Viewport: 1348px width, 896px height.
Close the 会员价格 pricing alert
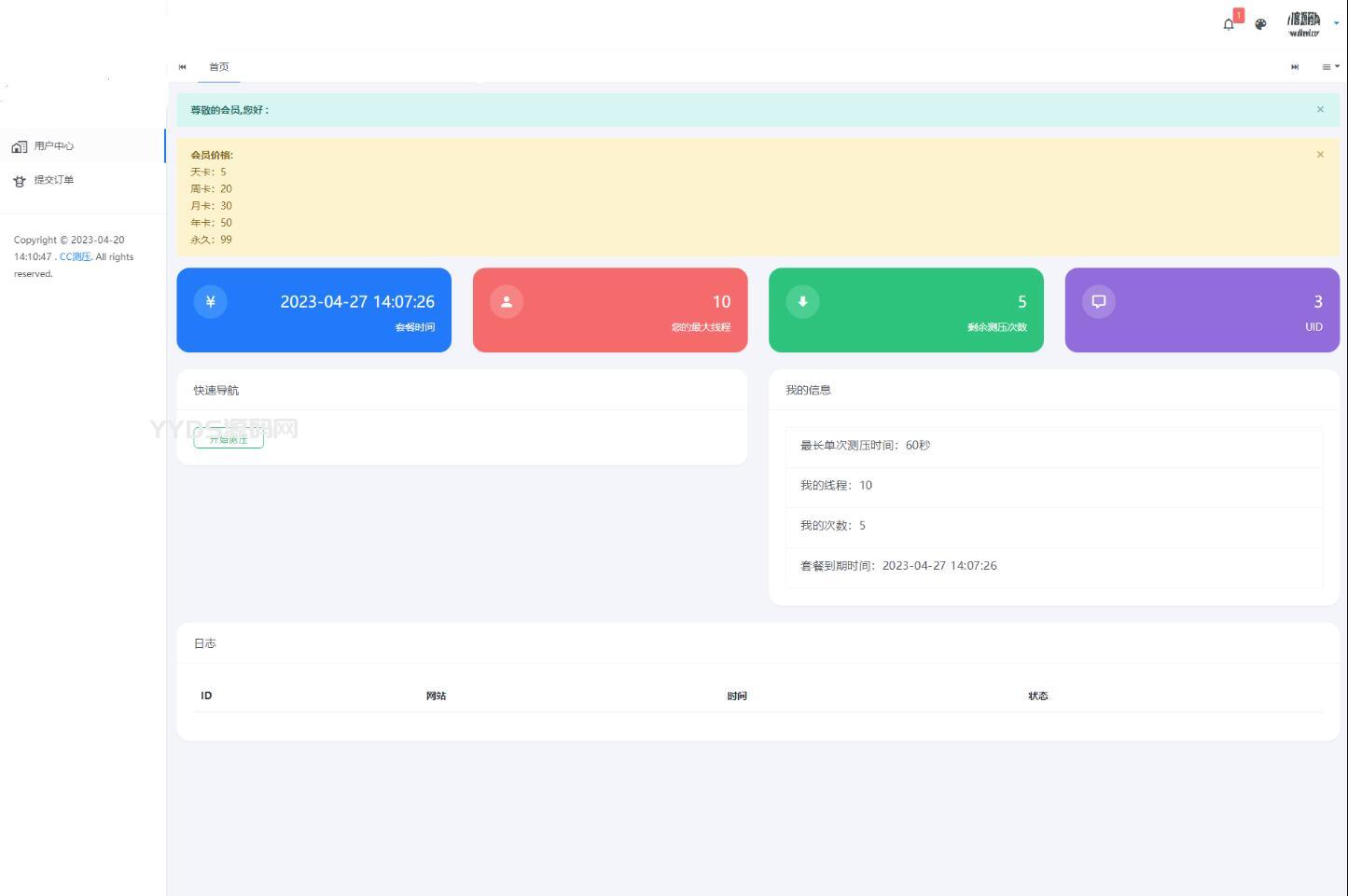[1320, 155]
